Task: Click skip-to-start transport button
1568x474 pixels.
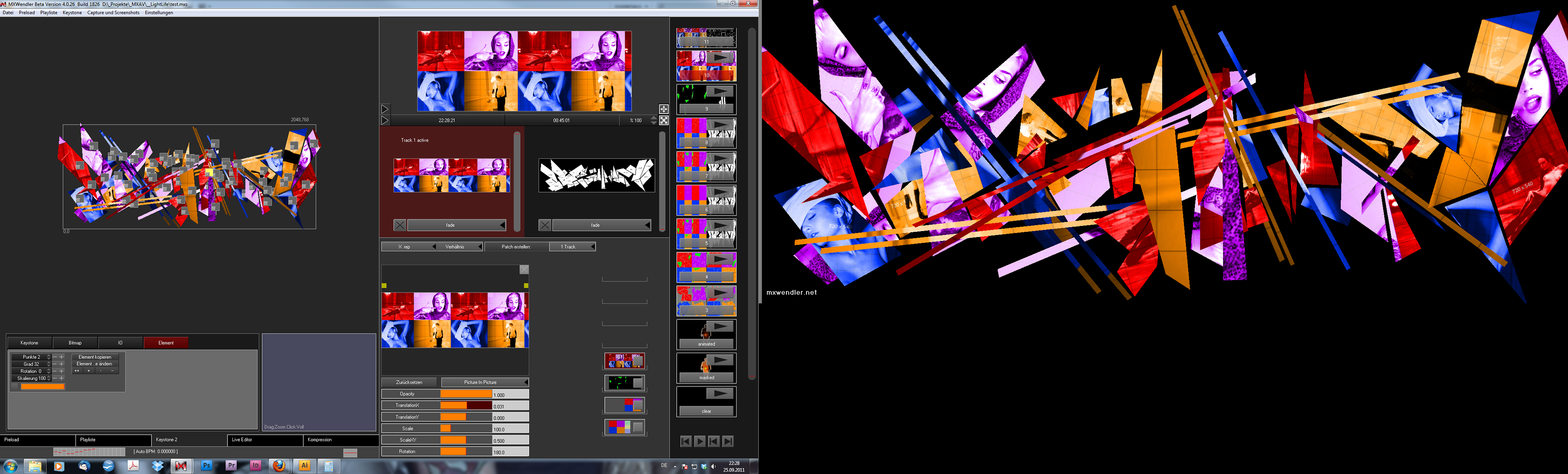Action: (686, 441)
